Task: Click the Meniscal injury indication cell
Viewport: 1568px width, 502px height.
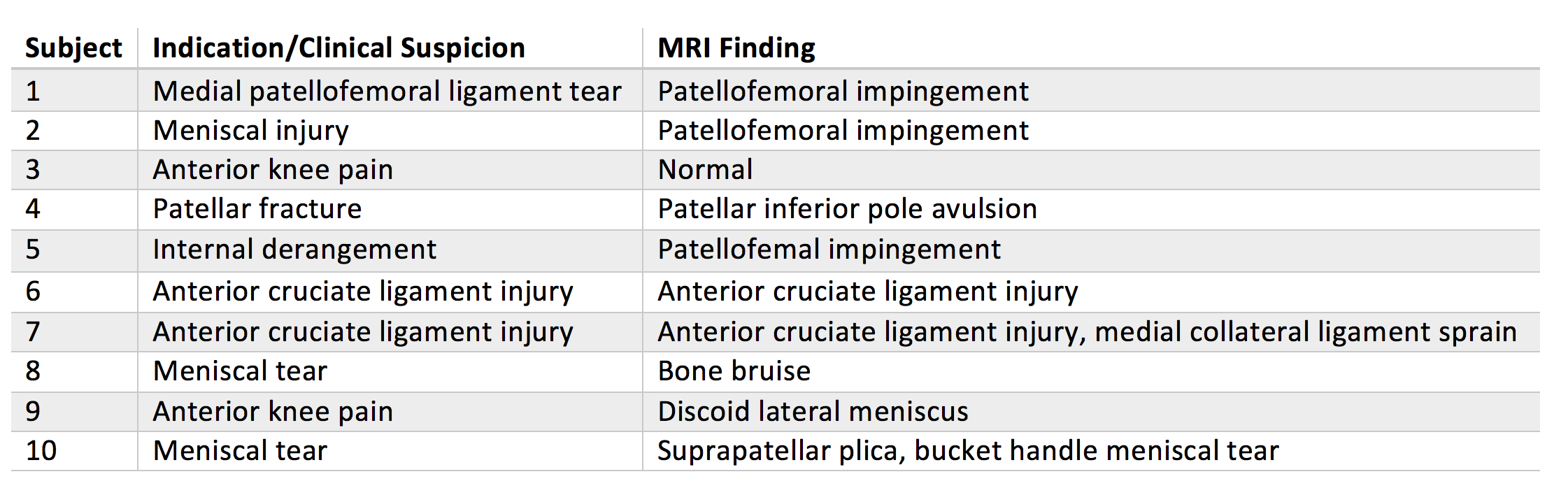Action: (250, 131)
